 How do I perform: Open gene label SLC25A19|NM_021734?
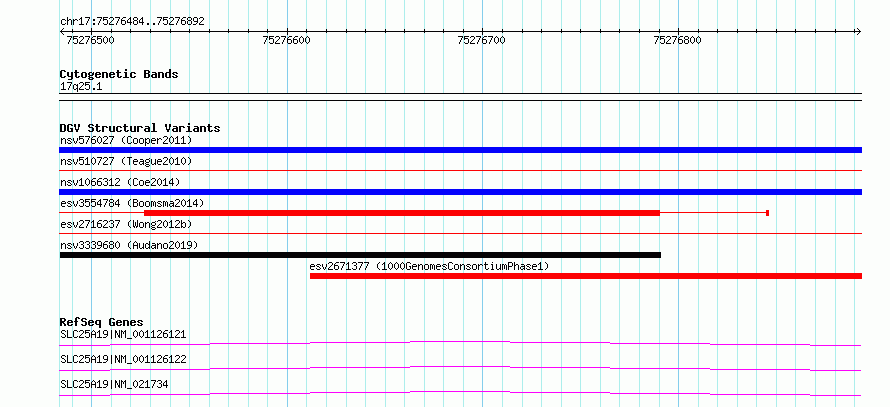pos(114,385)
